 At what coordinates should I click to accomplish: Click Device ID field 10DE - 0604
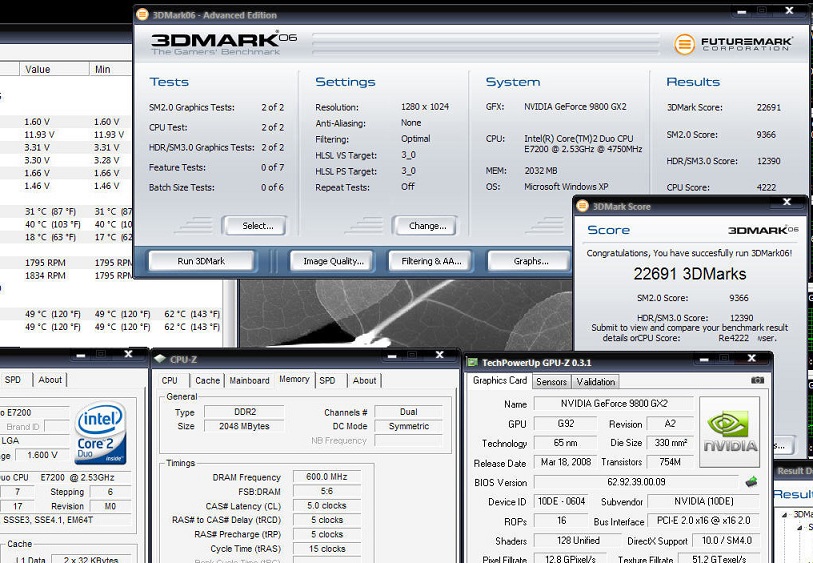(562, 501)
